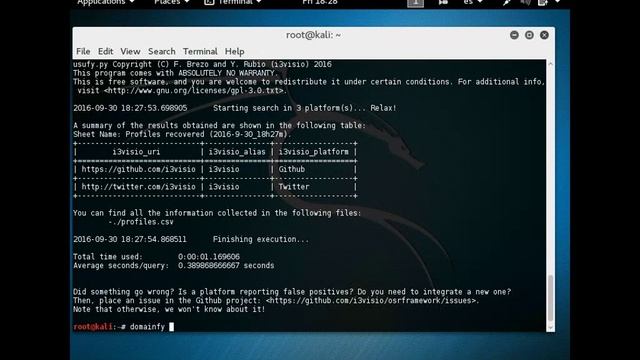This screenshot has width=640, height=360.
Task: Click the terminal scrollbar thumb
Action: pyautogui.click(x=551, y=298)
